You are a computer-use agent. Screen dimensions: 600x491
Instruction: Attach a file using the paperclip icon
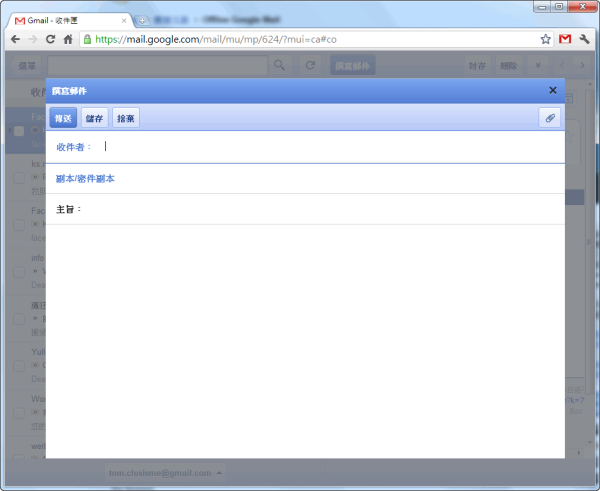(x=549, y=118)
